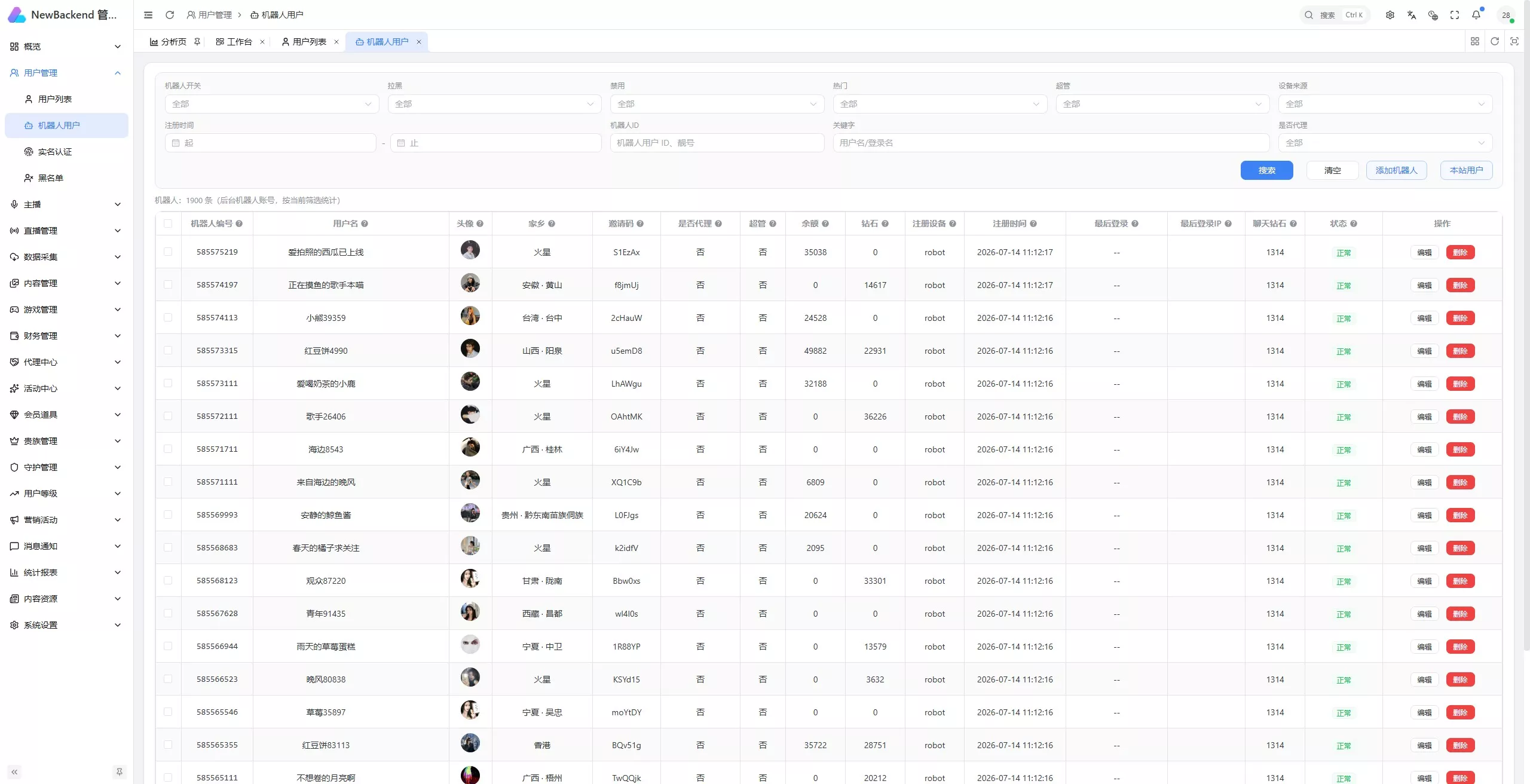Click help icon next to 机器人编号 header

pos(239,223)
